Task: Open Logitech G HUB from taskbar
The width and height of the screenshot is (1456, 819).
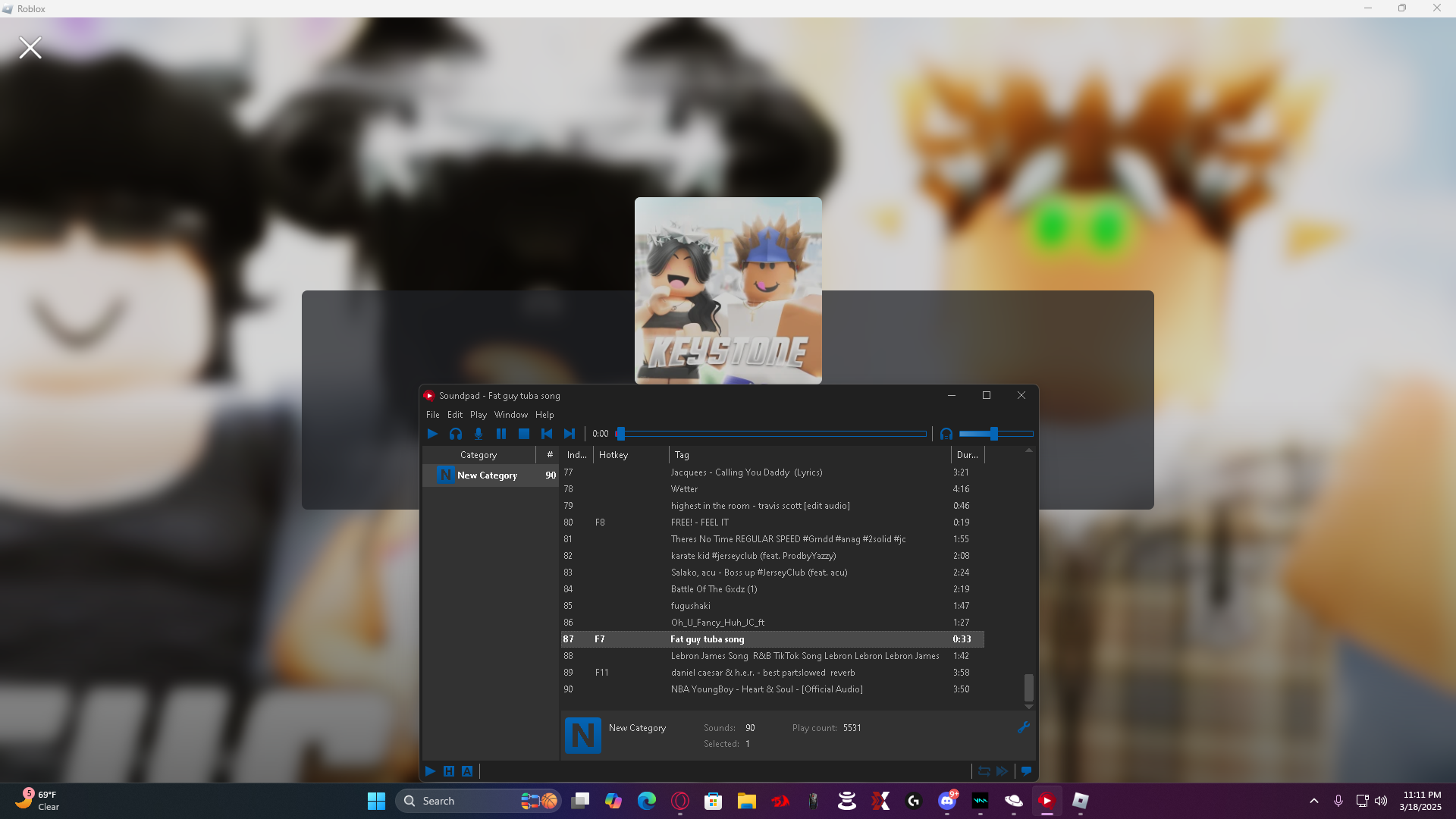Action: [914, 801]
